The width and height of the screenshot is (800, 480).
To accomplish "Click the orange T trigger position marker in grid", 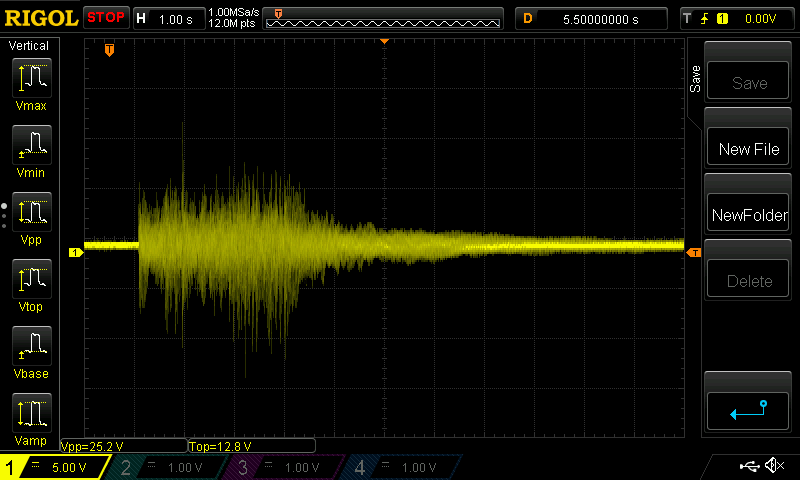I will coord(109,50).
